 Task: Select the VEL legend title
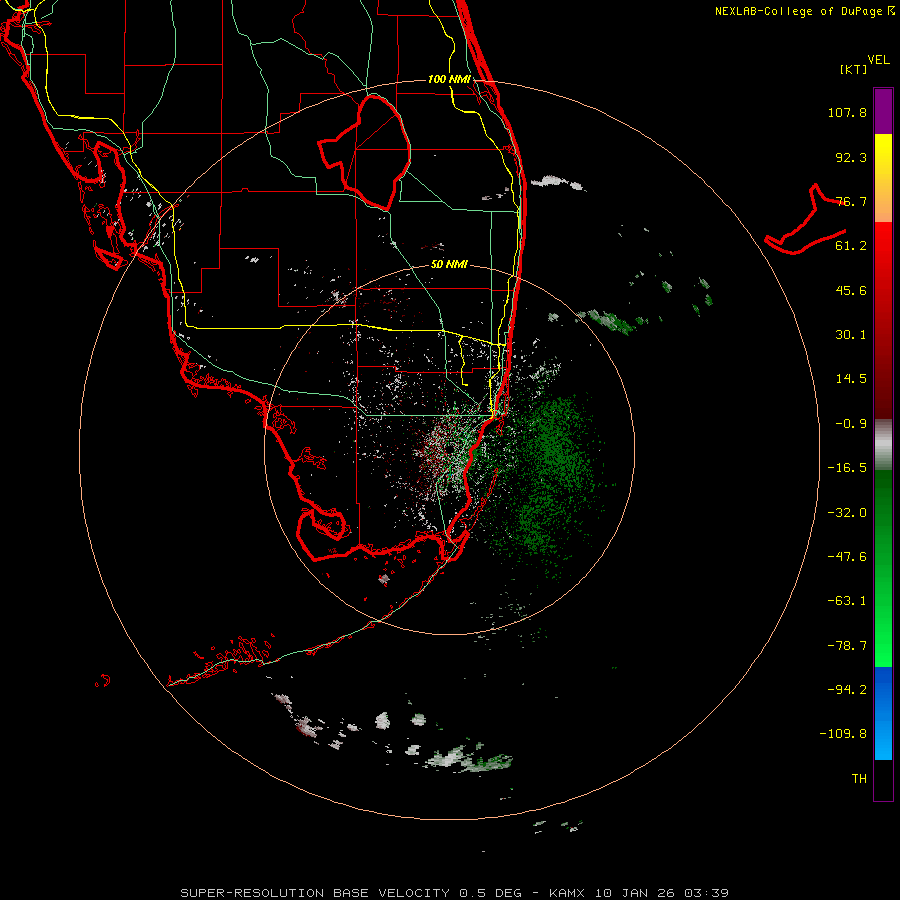point(878,60)
